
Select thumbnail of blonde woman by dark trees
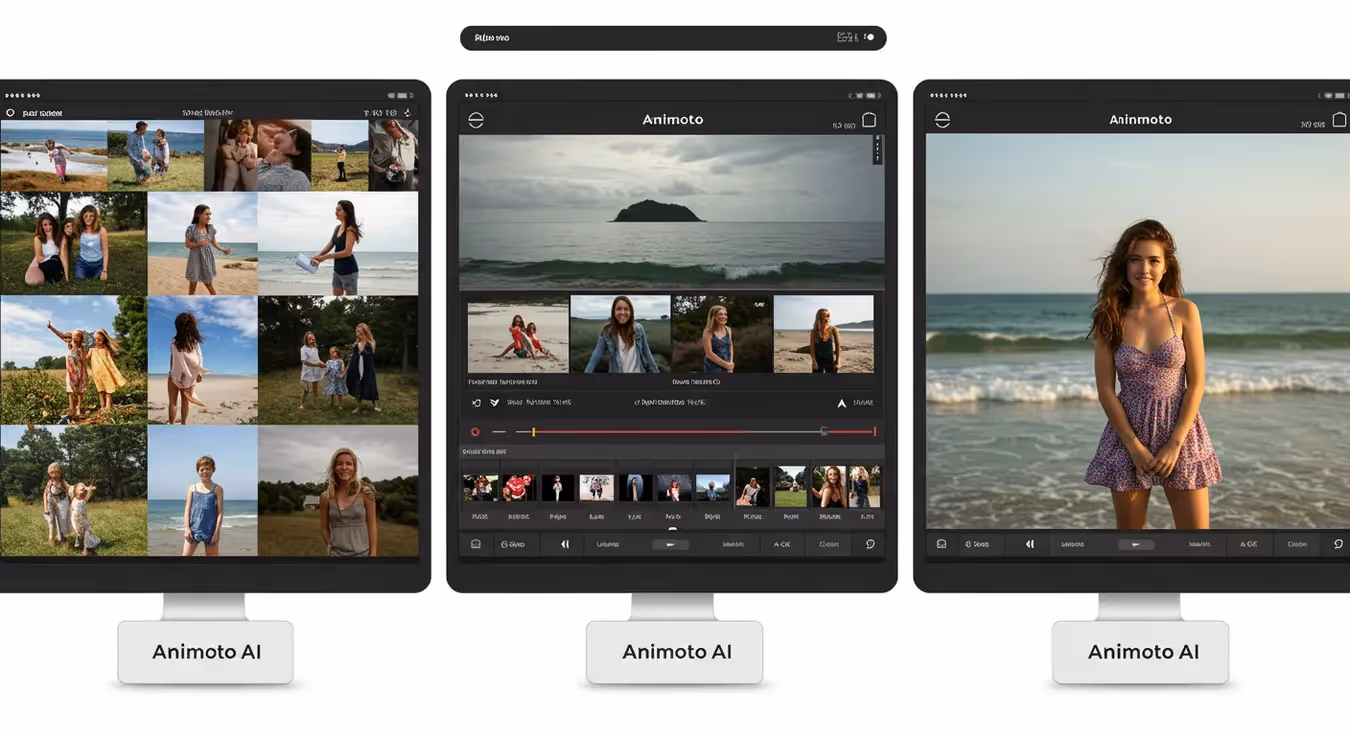722,334
